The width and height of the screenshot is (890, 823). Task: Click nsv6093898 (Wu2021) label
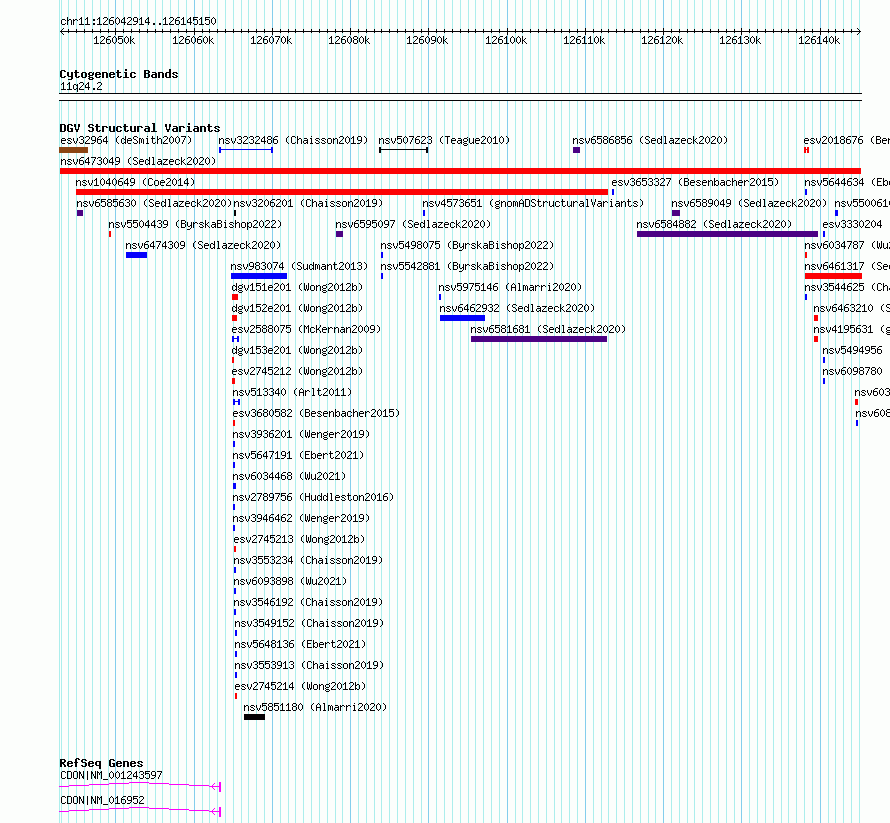pos(290,581)
